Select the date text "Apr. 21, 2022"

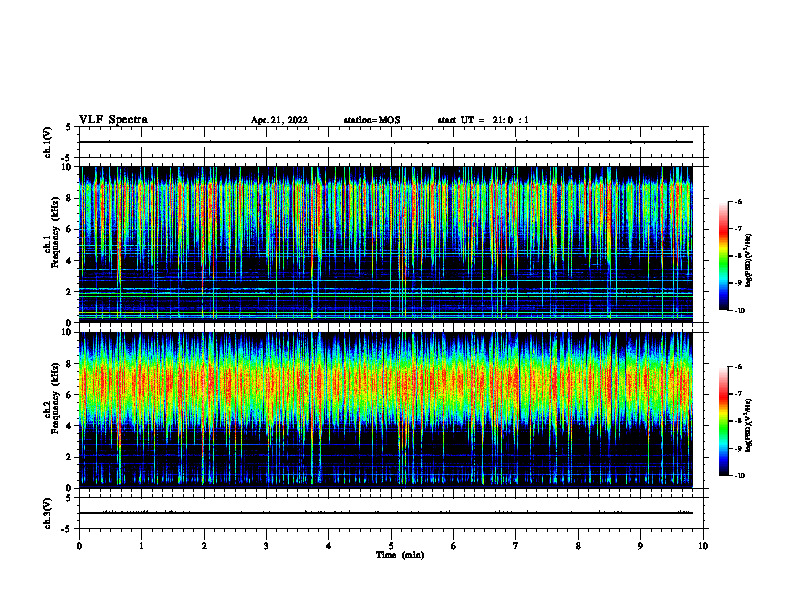(279, 120)
